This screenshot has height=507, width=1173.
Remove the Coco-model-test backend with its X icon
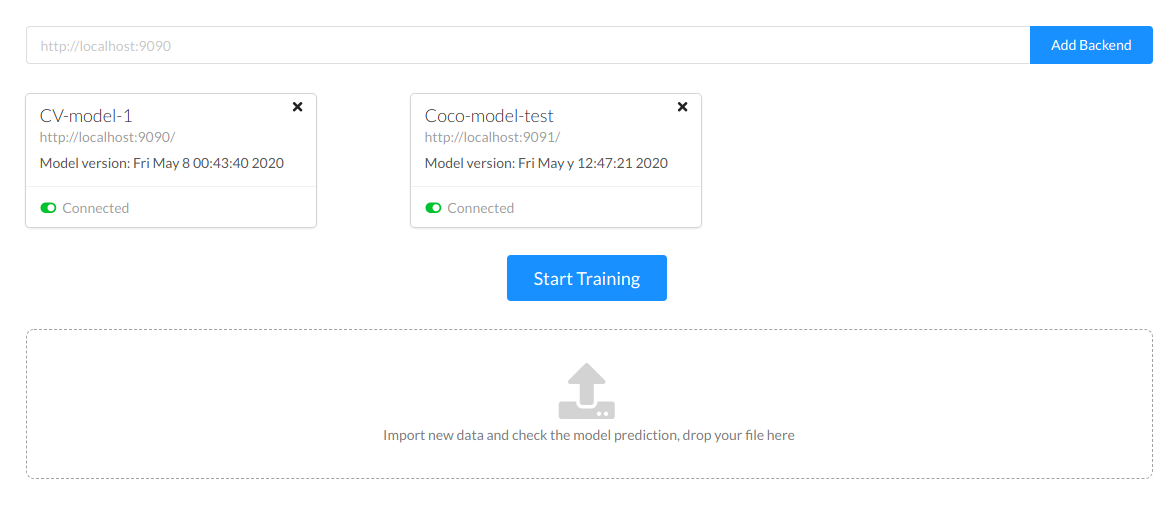[682, 107]
